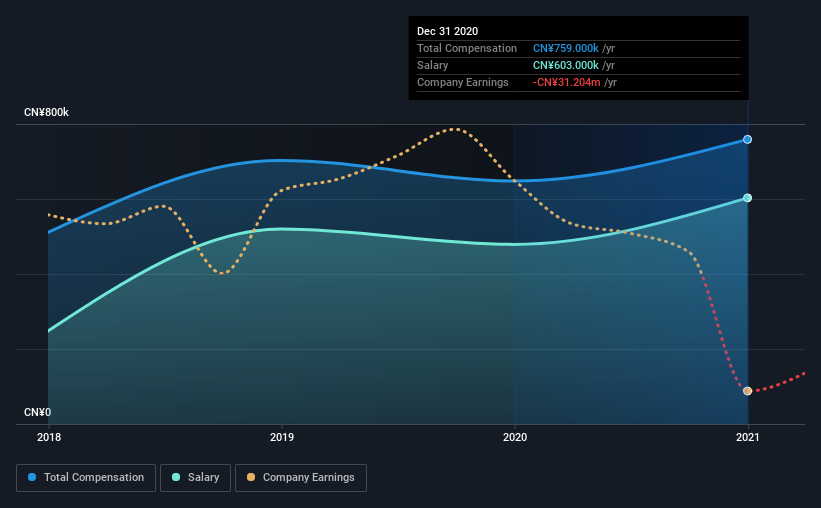Toggle the Company Earnings legend button
The image size is (821, 508).
301,478
